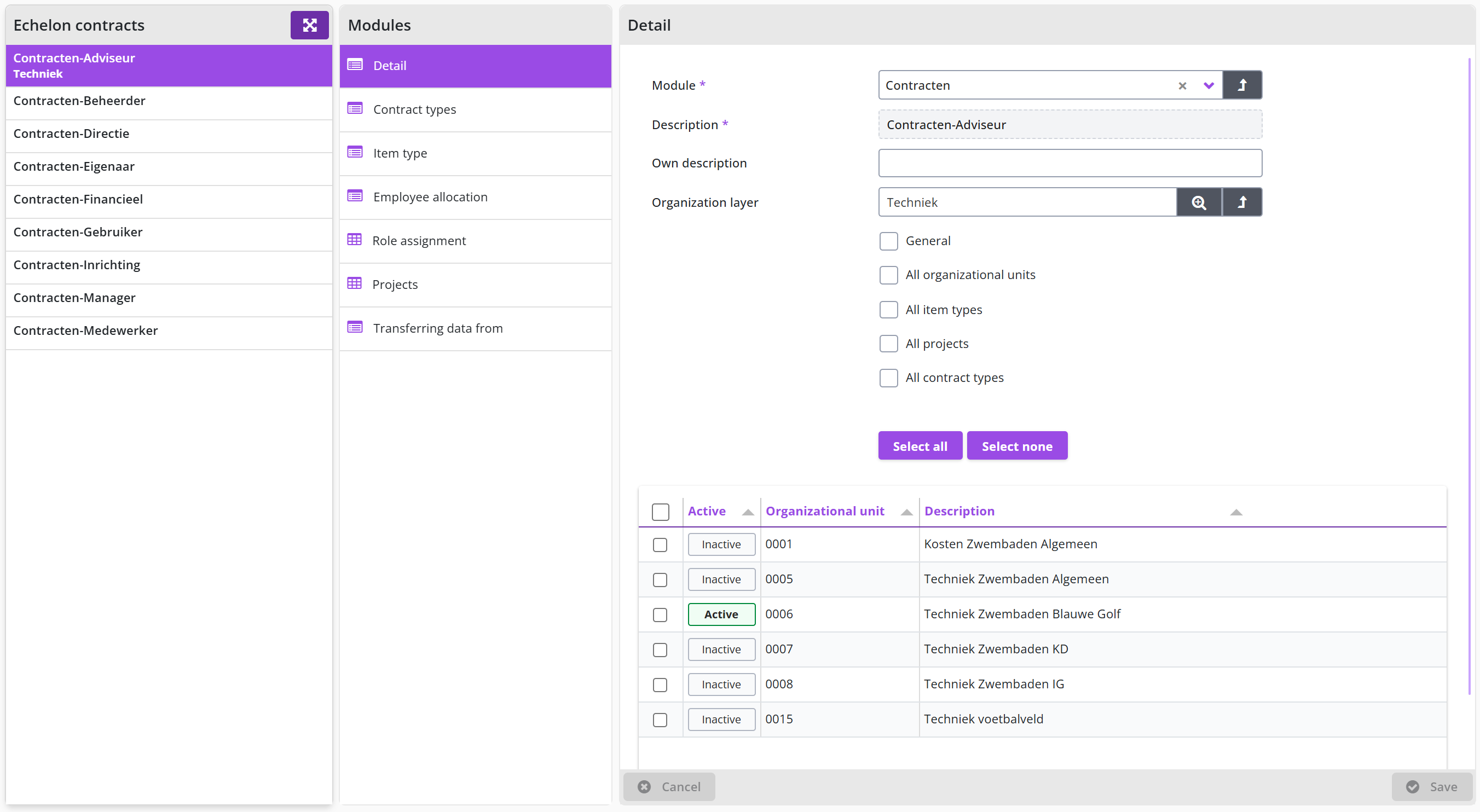The image size is (1480, 812).
Task: Open Employee allocation in Modules list
Action: tap(475, 197)
